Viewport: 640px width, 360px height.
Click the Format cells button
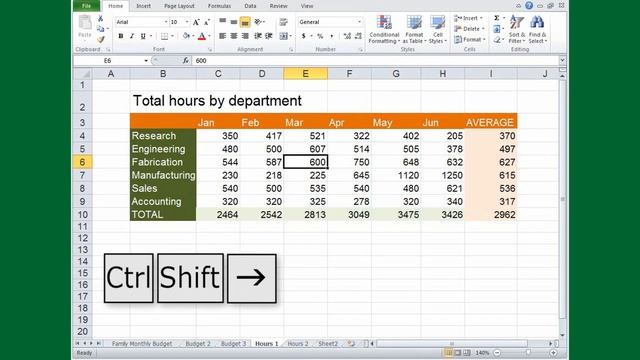[470, 40]
